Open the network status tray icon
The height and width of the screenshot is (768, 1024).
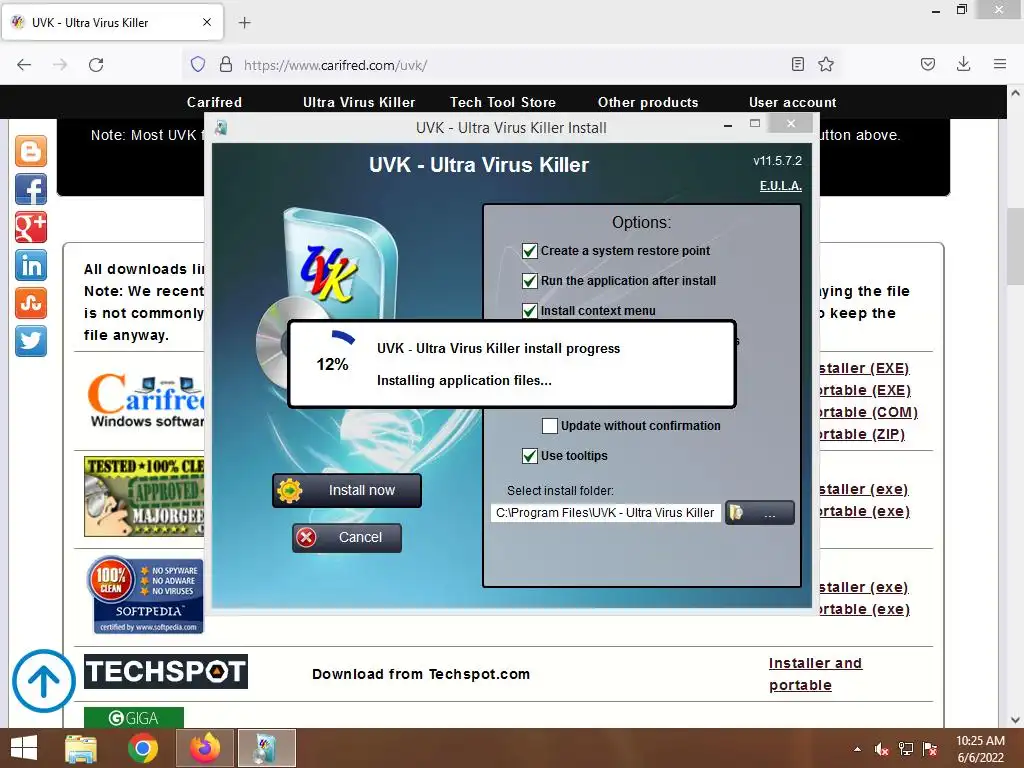[x=906, y=749]
